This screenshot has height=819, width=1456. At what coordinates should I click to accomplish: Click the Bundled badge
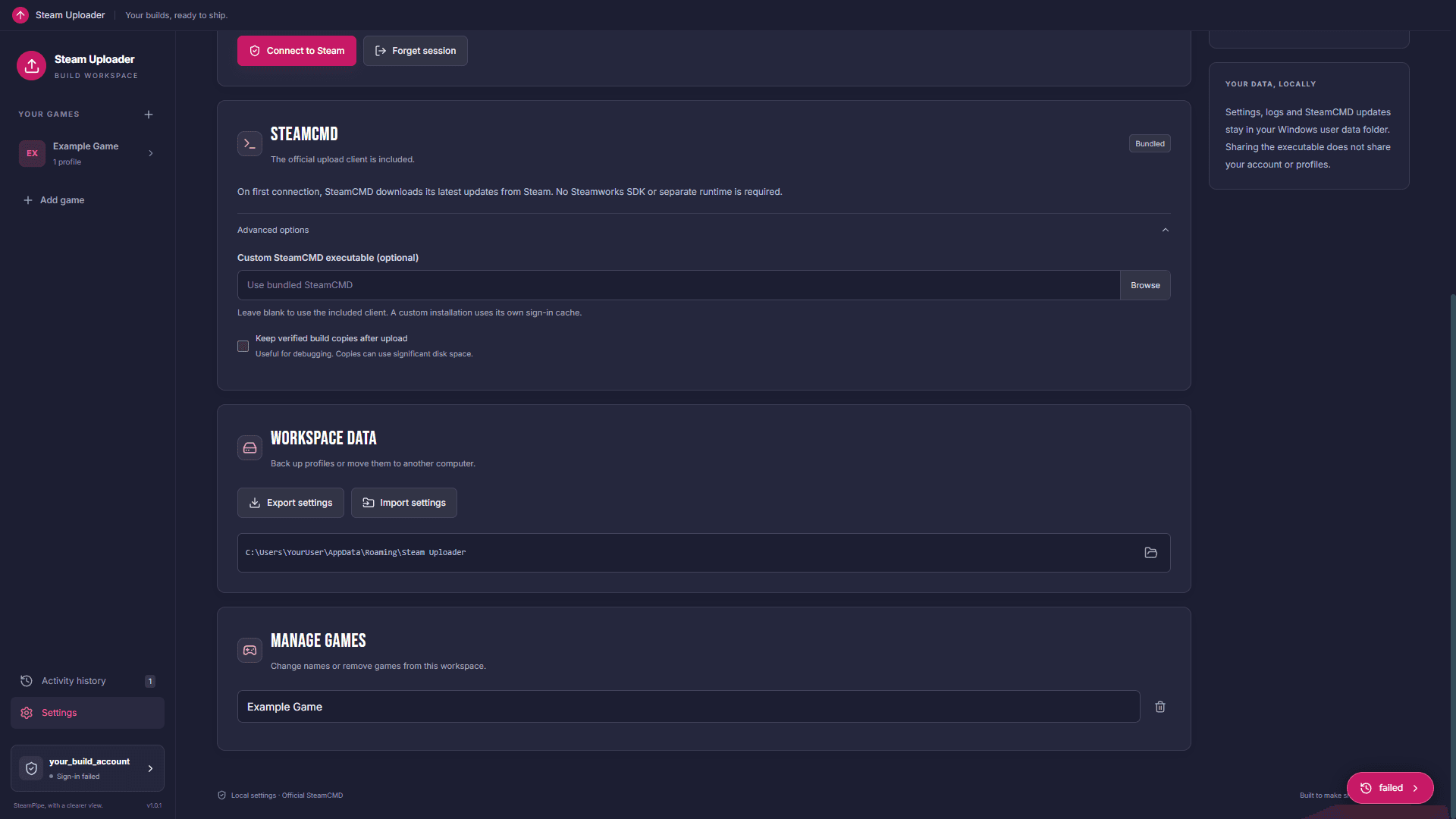[1150, 144]
